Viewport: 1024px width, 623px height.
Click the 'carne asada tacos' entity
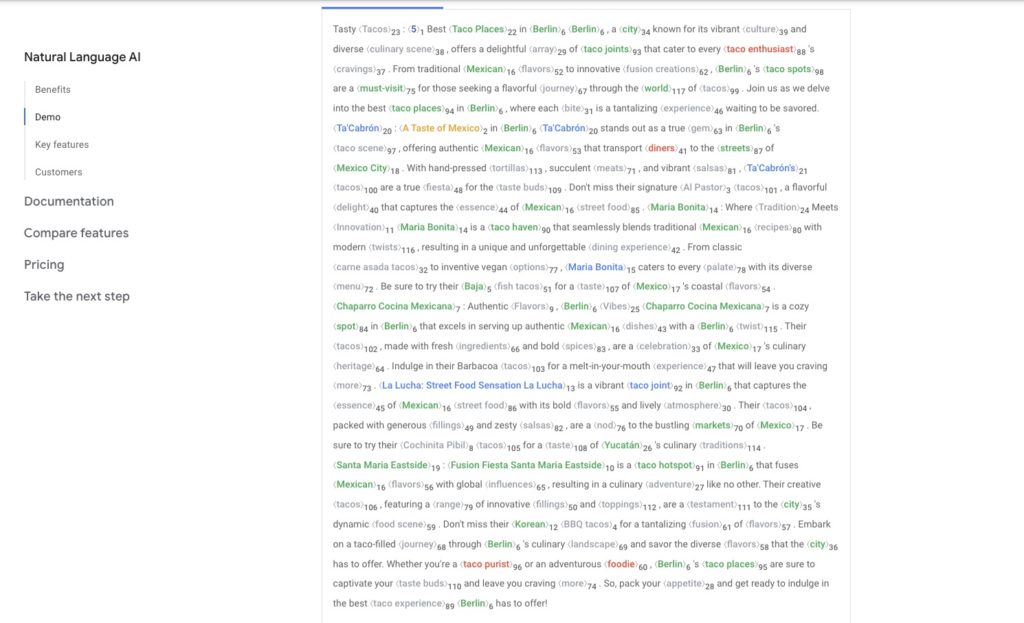click(376, 267)
